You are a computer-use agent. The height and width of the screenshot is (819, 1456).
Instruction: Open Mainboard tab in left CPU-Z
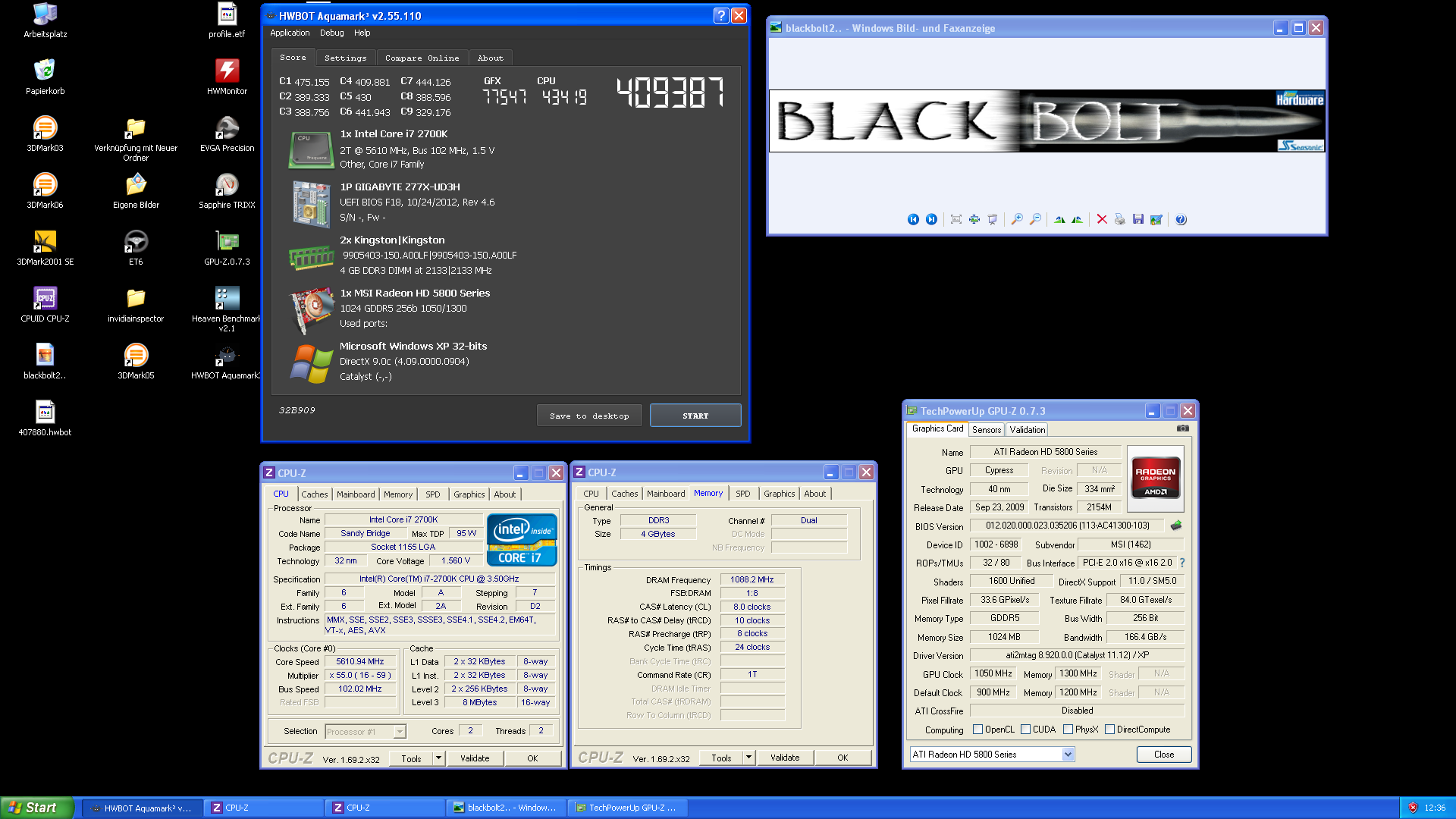tap(356, 494)
